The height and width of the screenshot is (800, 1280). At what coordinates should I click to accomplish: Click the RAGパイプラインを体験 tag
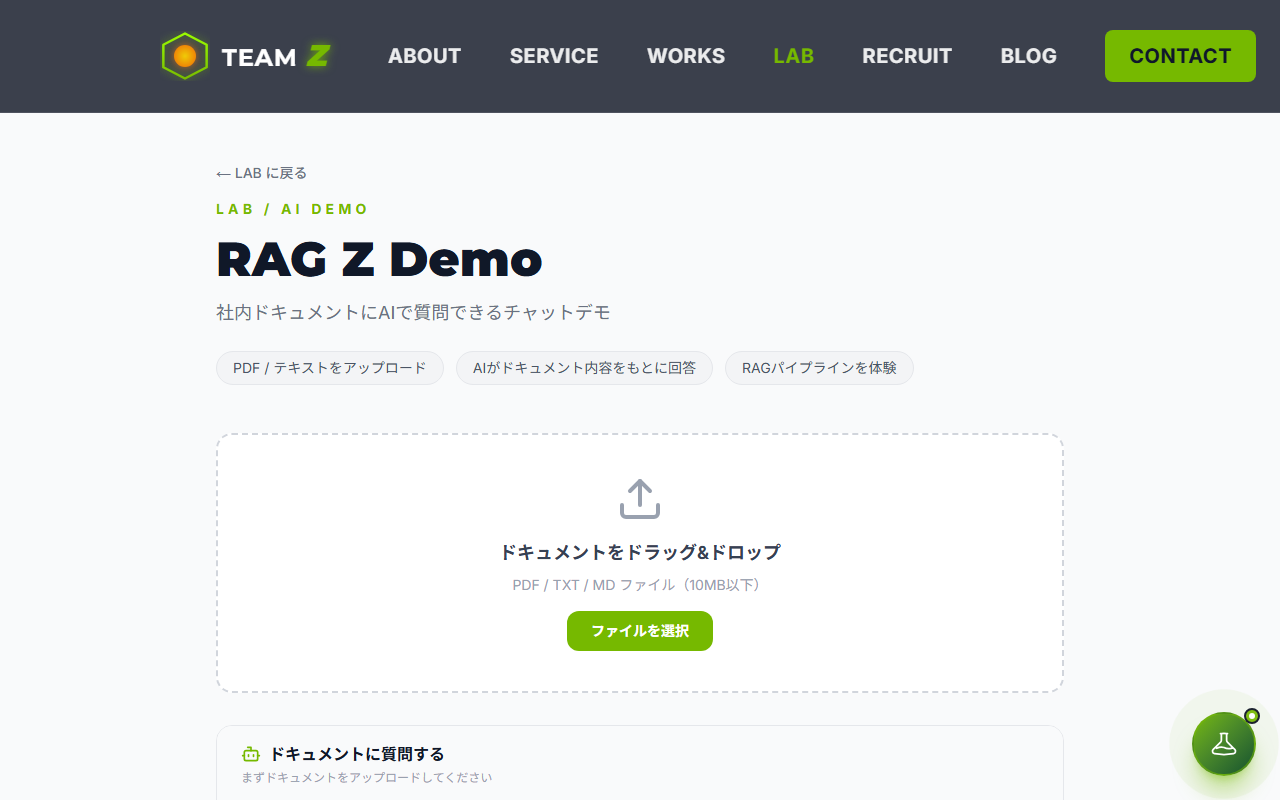pos(819,368)
